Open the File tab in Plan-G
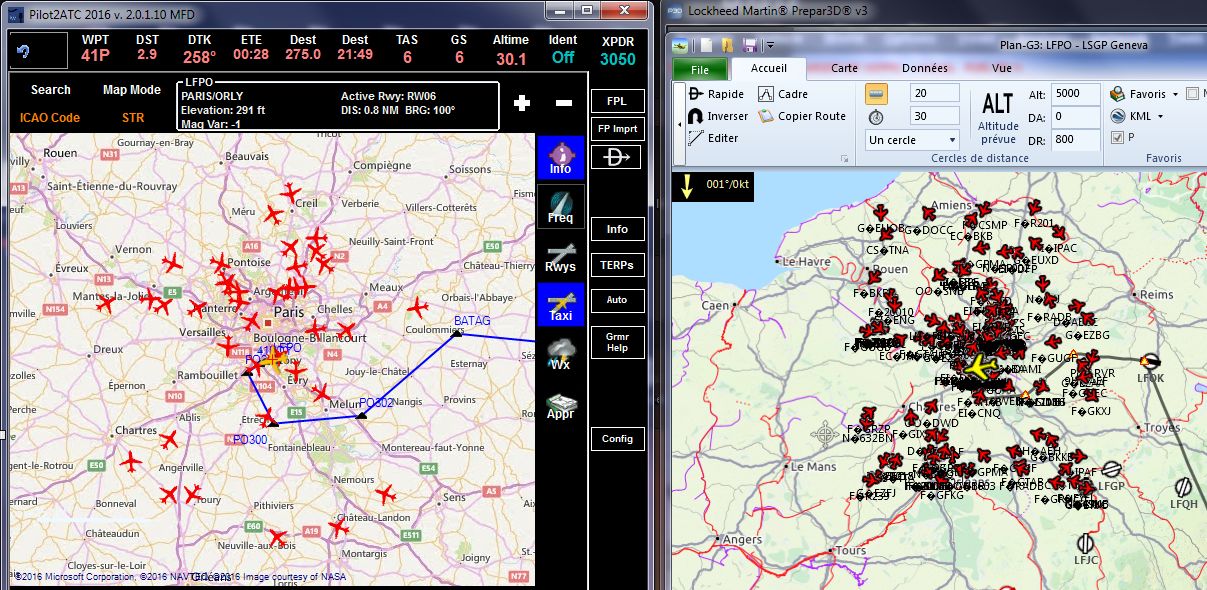This screenshot has height=590, width=1207. point(700,69)
